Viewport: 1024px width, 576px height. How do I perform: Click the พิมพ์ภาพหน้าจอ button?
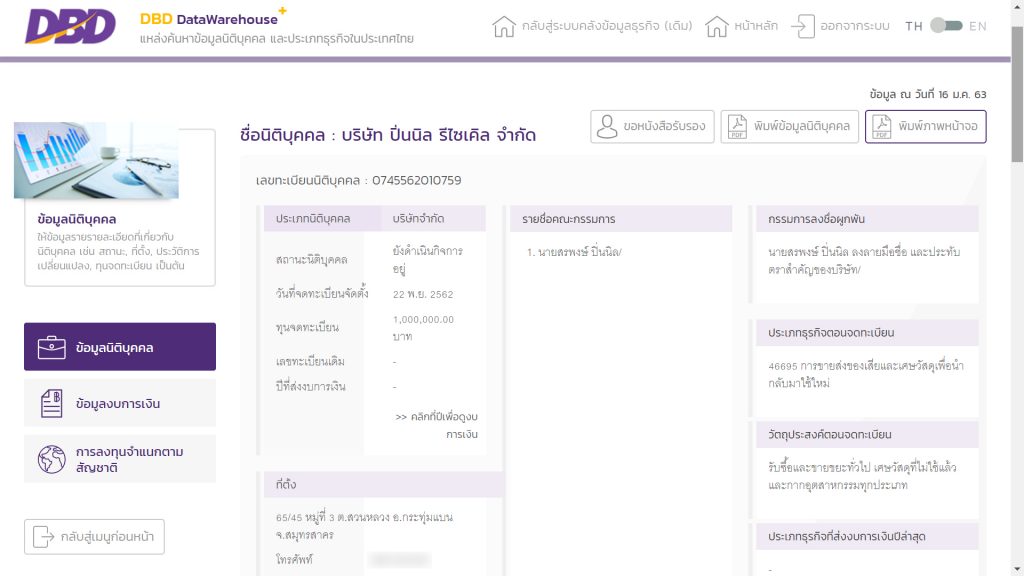click(x=926, y=126)
